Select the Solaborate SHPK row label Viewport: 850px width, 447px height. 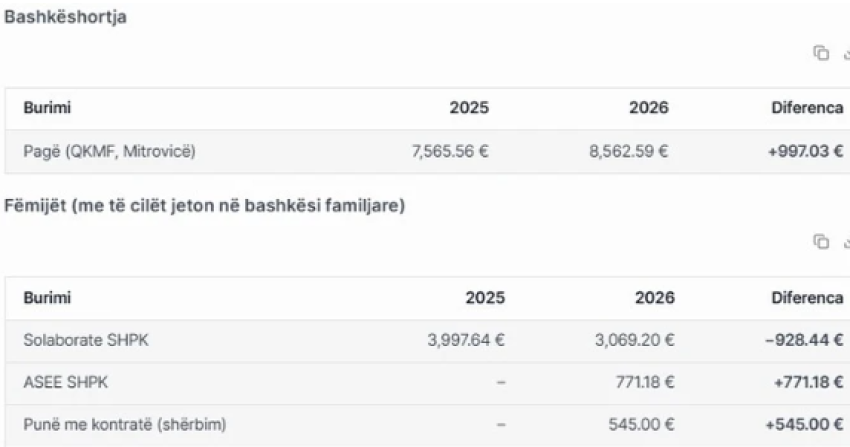(80, 340)
